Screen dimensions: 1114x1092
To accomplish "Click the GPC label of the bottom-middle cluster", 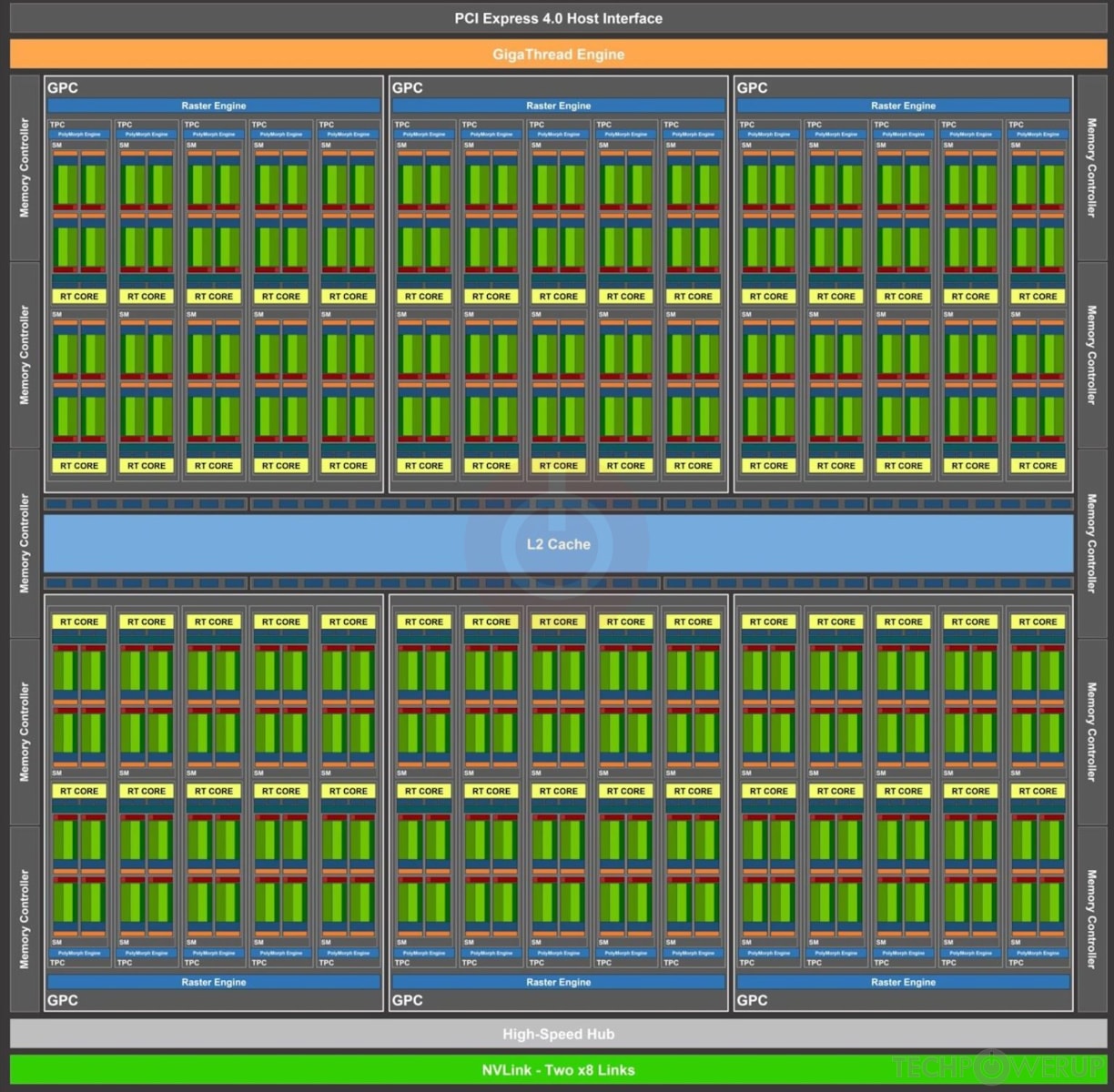I will coord(408,1000).
